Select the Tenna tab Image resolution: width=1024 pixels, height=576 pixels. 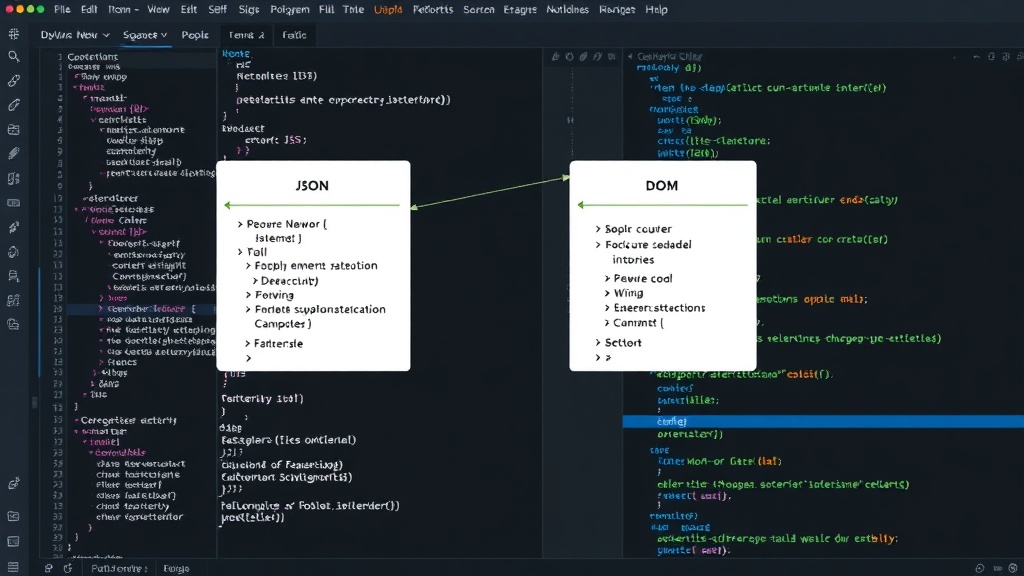coord(246,35)
